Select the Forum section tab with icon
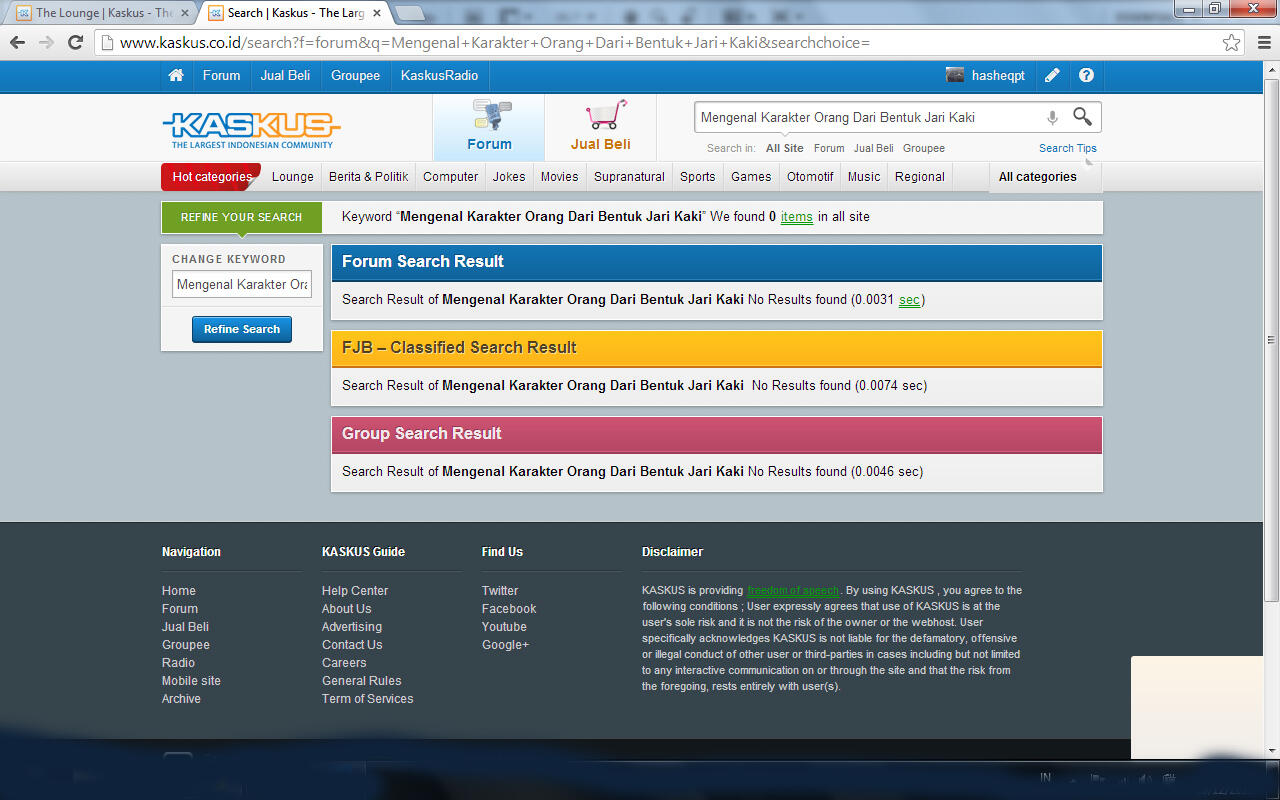Viewport: 1280px width, 800px height. tap(489, 127)
